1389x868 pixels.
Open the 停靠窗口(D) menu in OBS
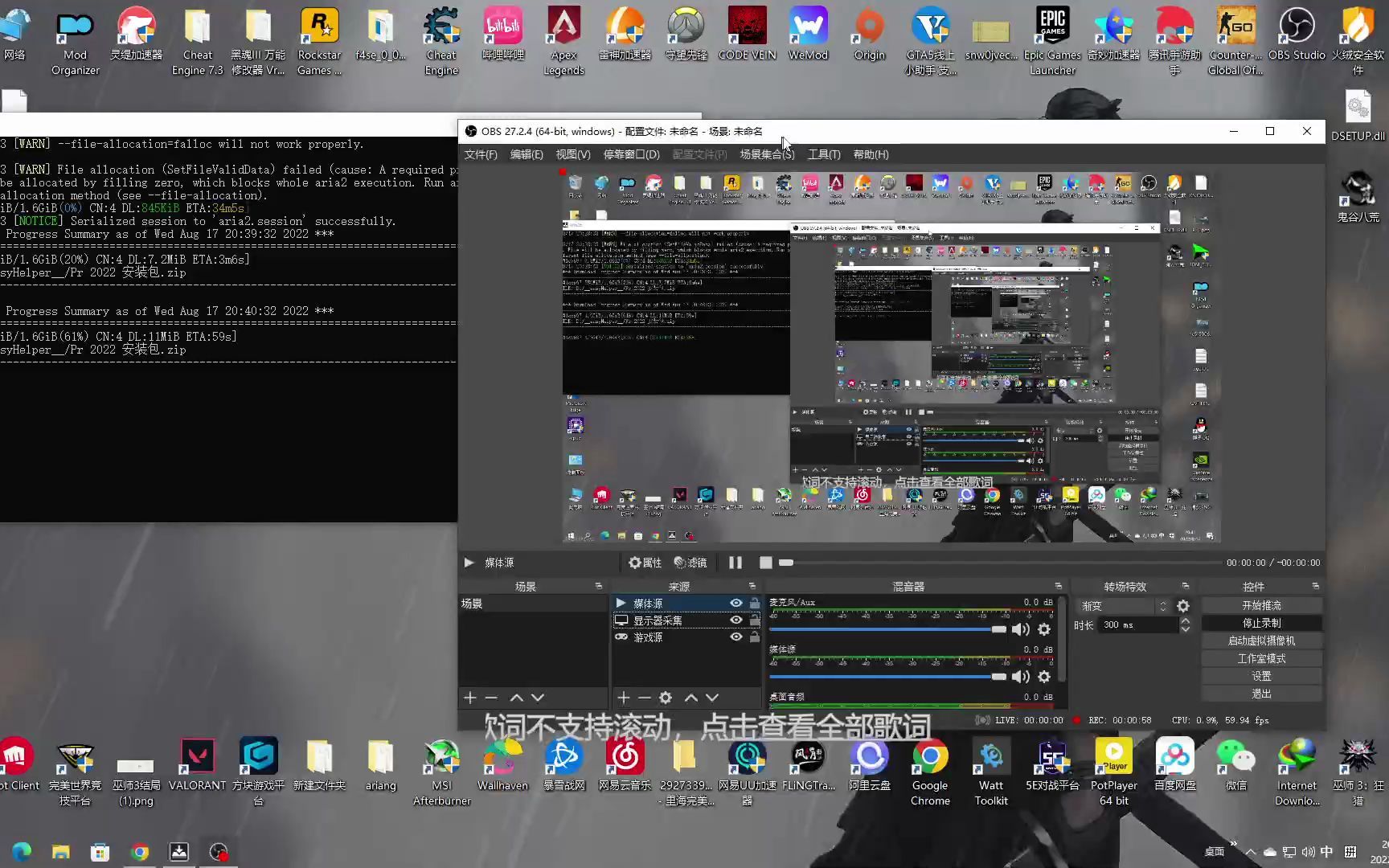(x=631, y=154)
